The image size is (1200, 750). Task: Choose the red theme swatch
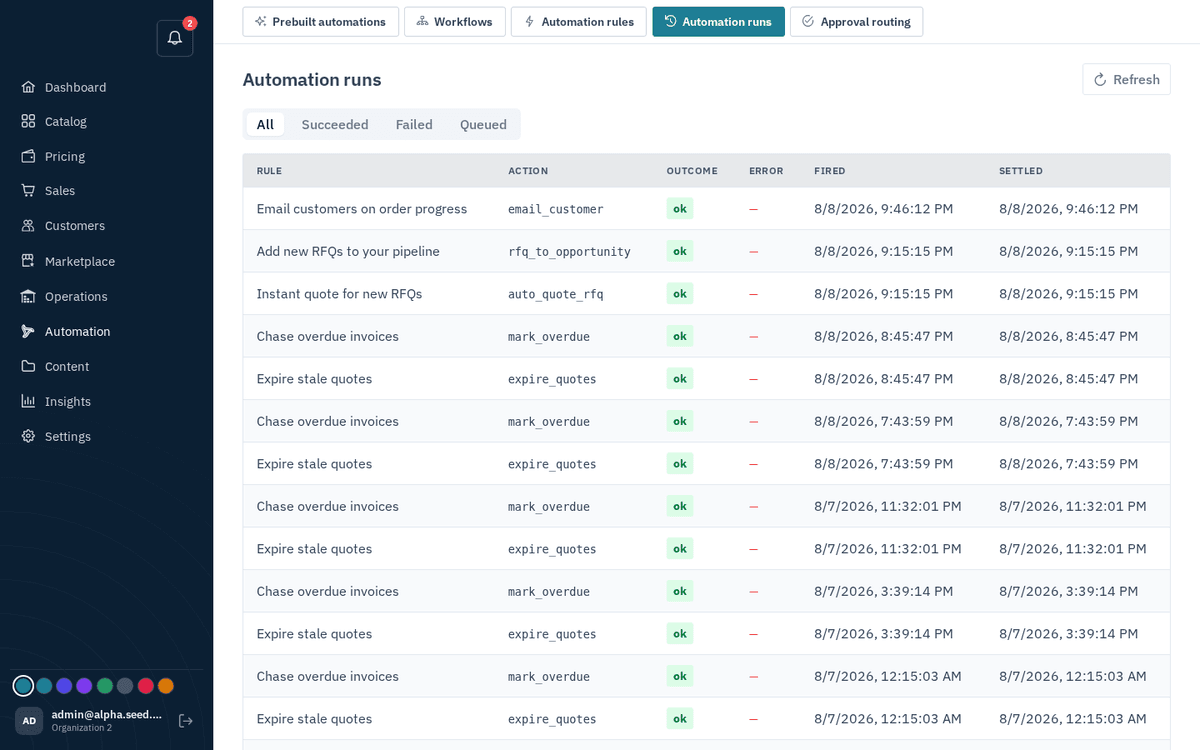pyautogui.click(x=145, y=686)
